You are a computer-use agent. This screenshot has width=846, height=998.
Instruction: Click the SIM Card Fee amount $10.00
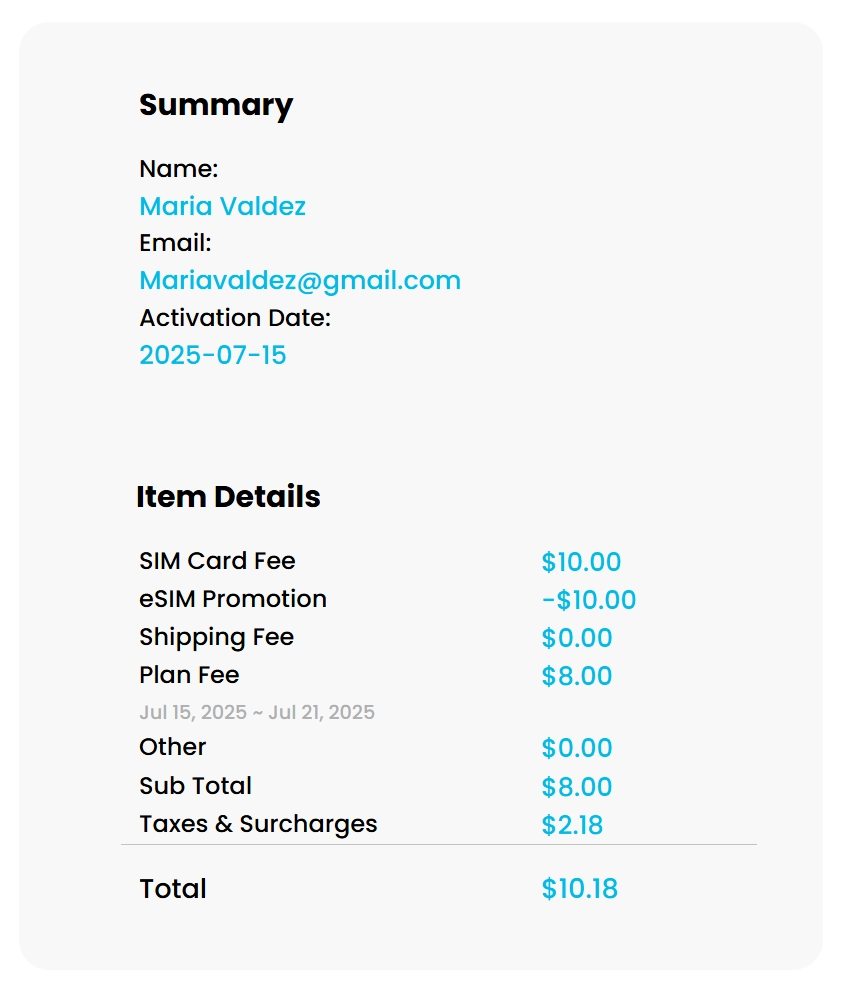581,562
